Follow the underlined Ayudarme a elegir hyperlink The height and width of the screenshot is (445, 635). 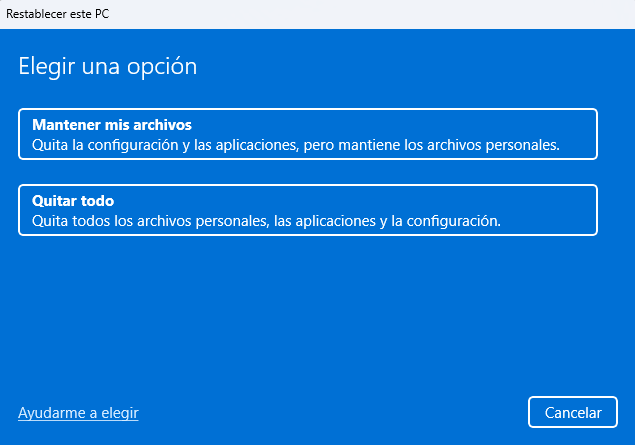[x=78, y=413]
